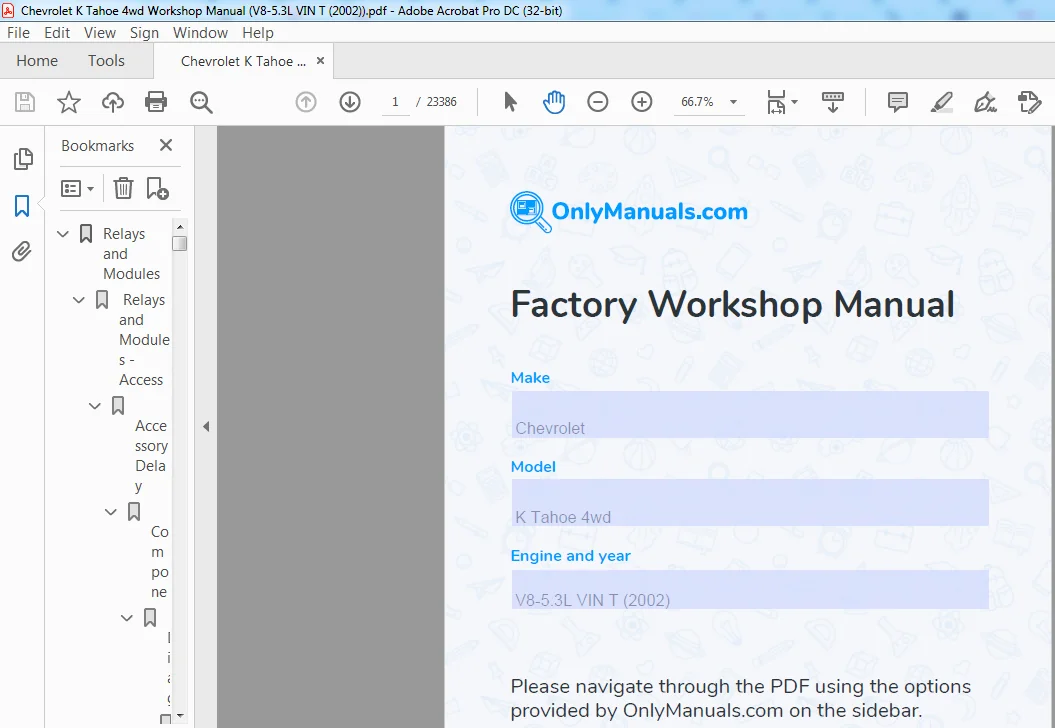Click the Engine and year field

coord(750,589)
